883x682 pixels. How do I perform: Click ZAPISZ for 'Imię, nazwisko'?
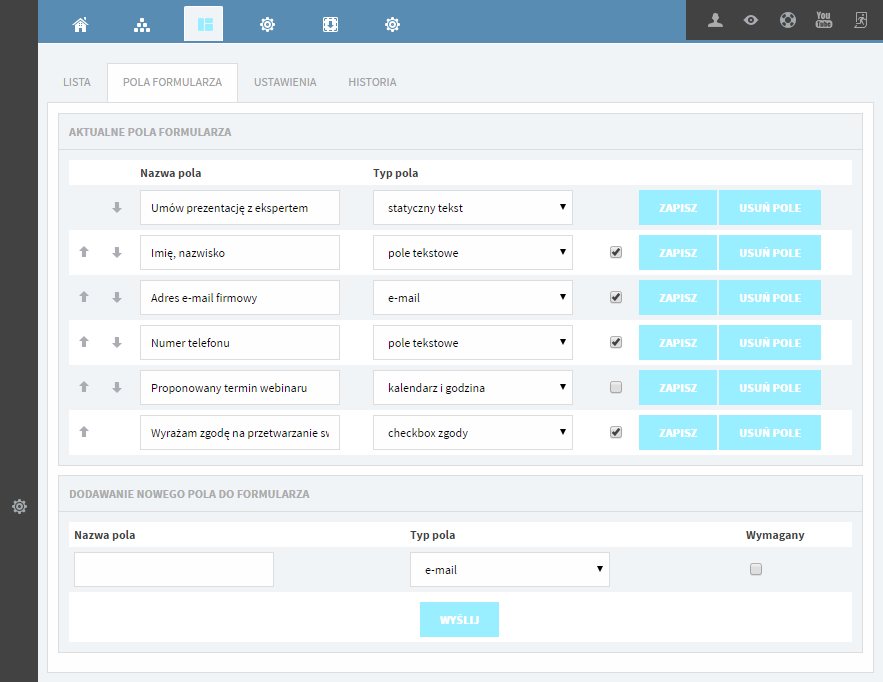pos(677,252)
